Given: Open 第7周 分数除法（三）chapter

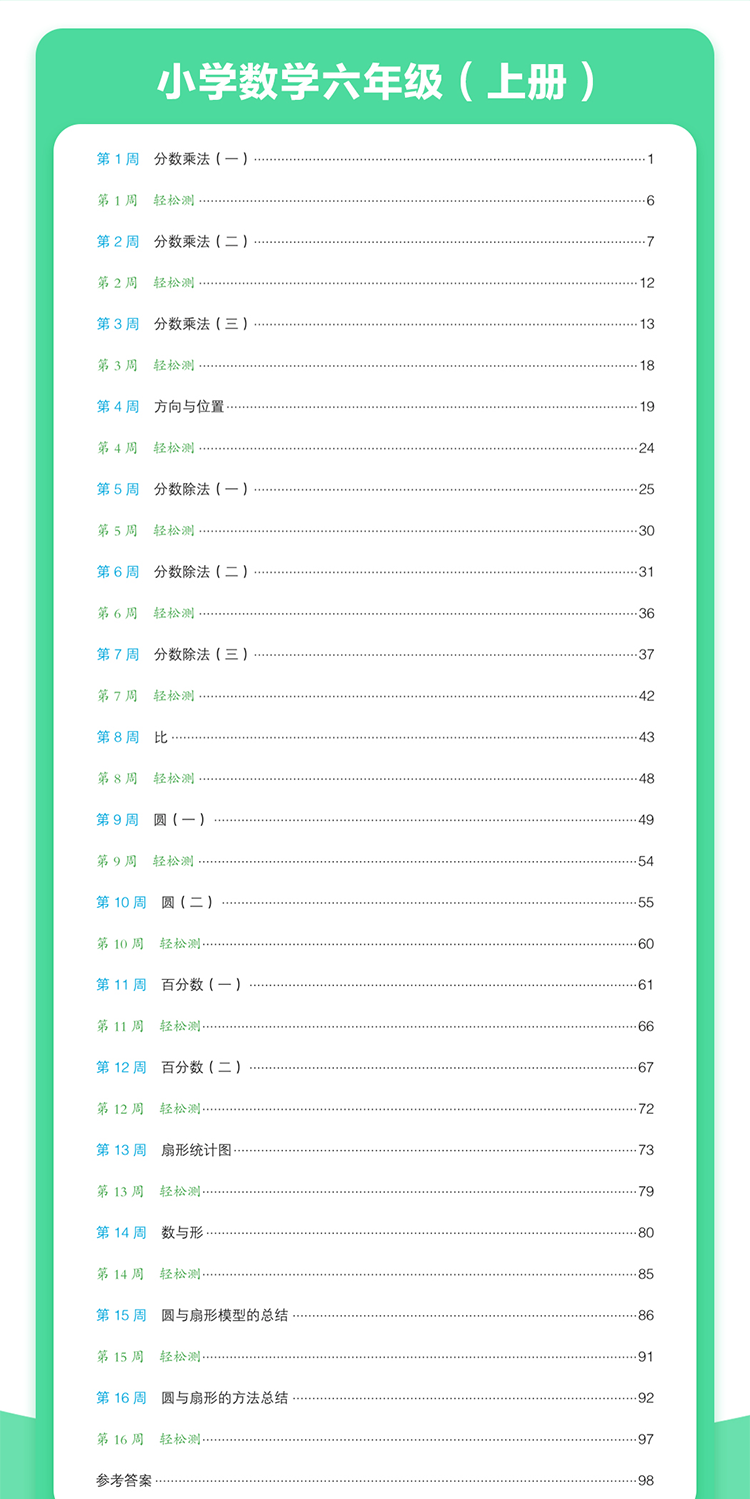Looking at the screenshot, I should 375,654.
